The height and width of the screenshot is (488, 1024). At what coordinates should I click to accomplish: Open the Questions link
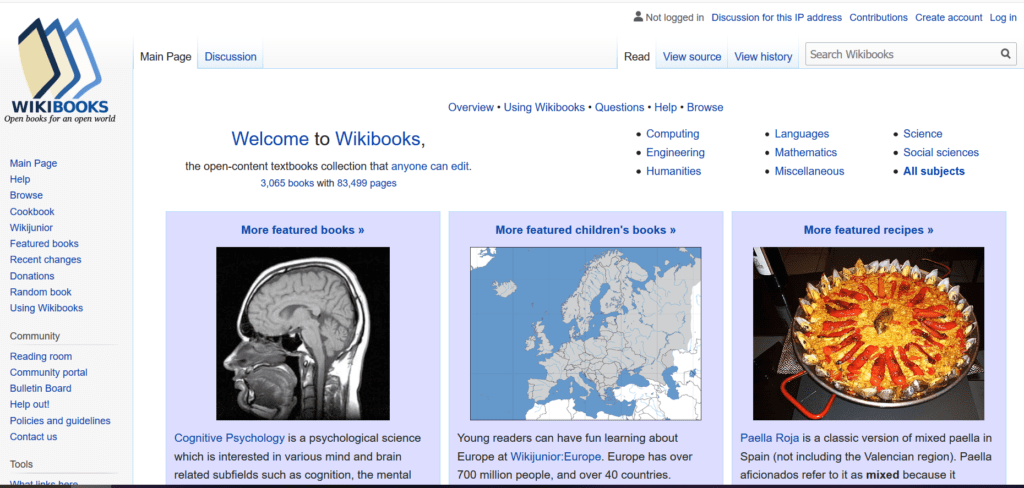coord(619,107)
